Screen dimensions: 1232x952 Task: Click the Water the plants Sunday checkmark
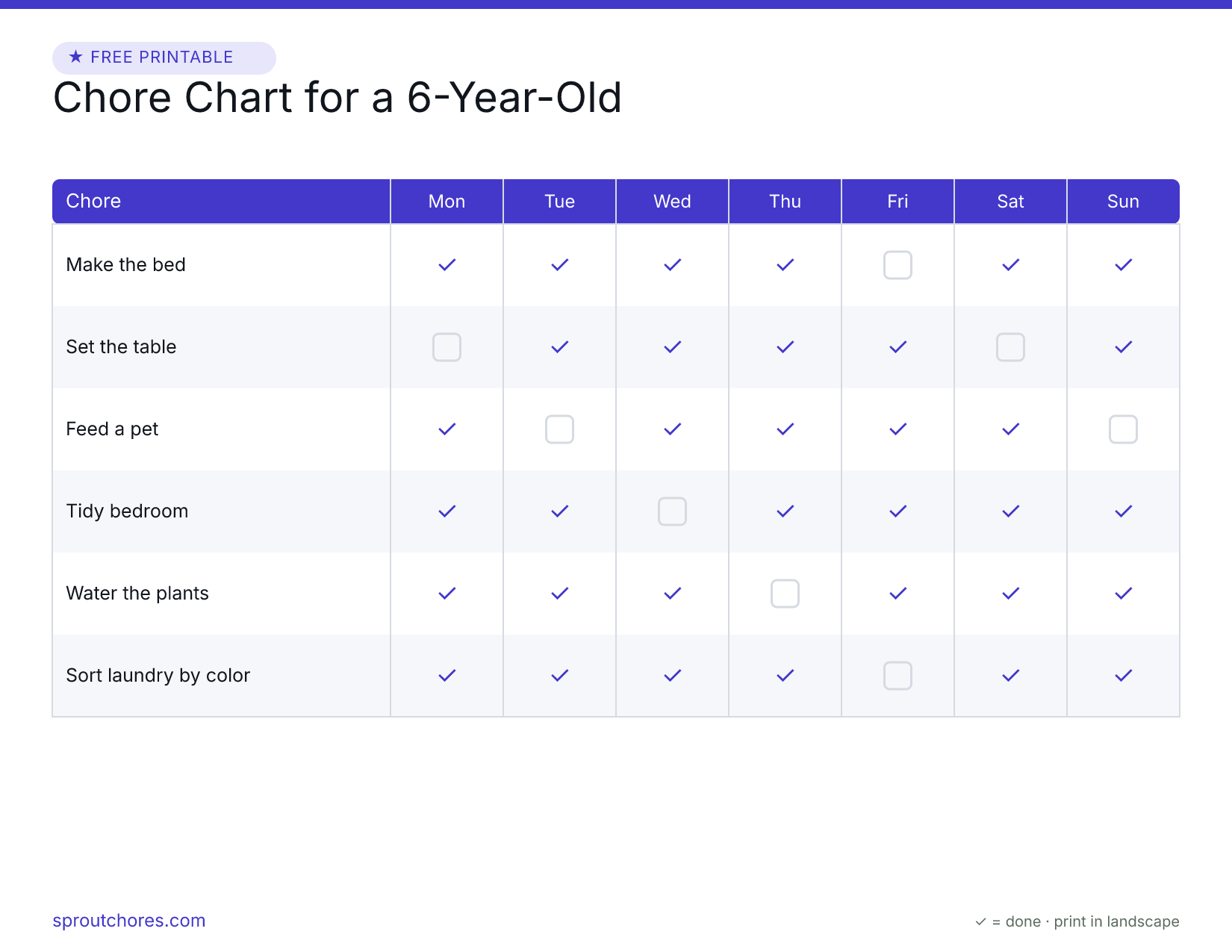tap(1123, 594)
